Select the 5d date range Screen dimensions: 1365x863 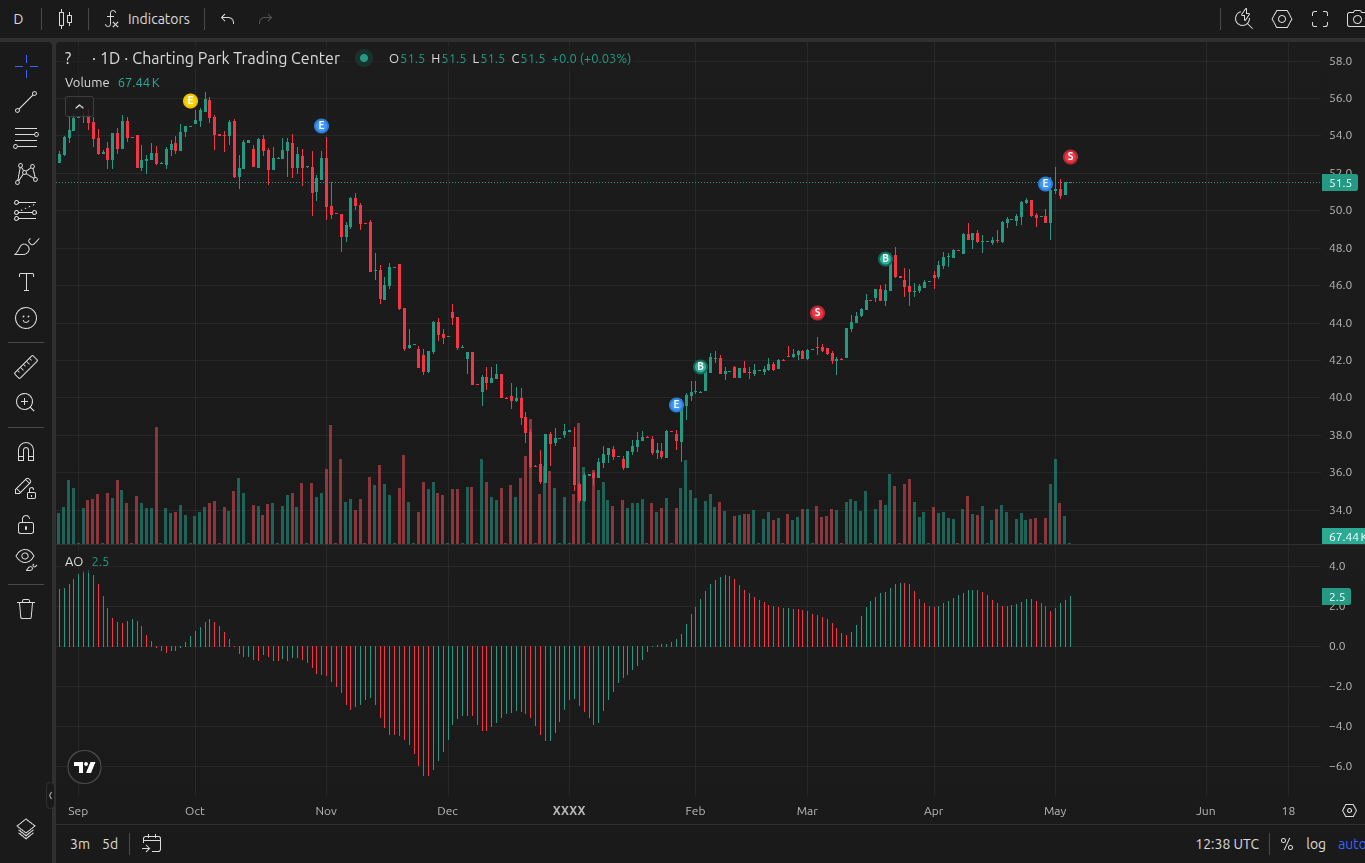110,844
